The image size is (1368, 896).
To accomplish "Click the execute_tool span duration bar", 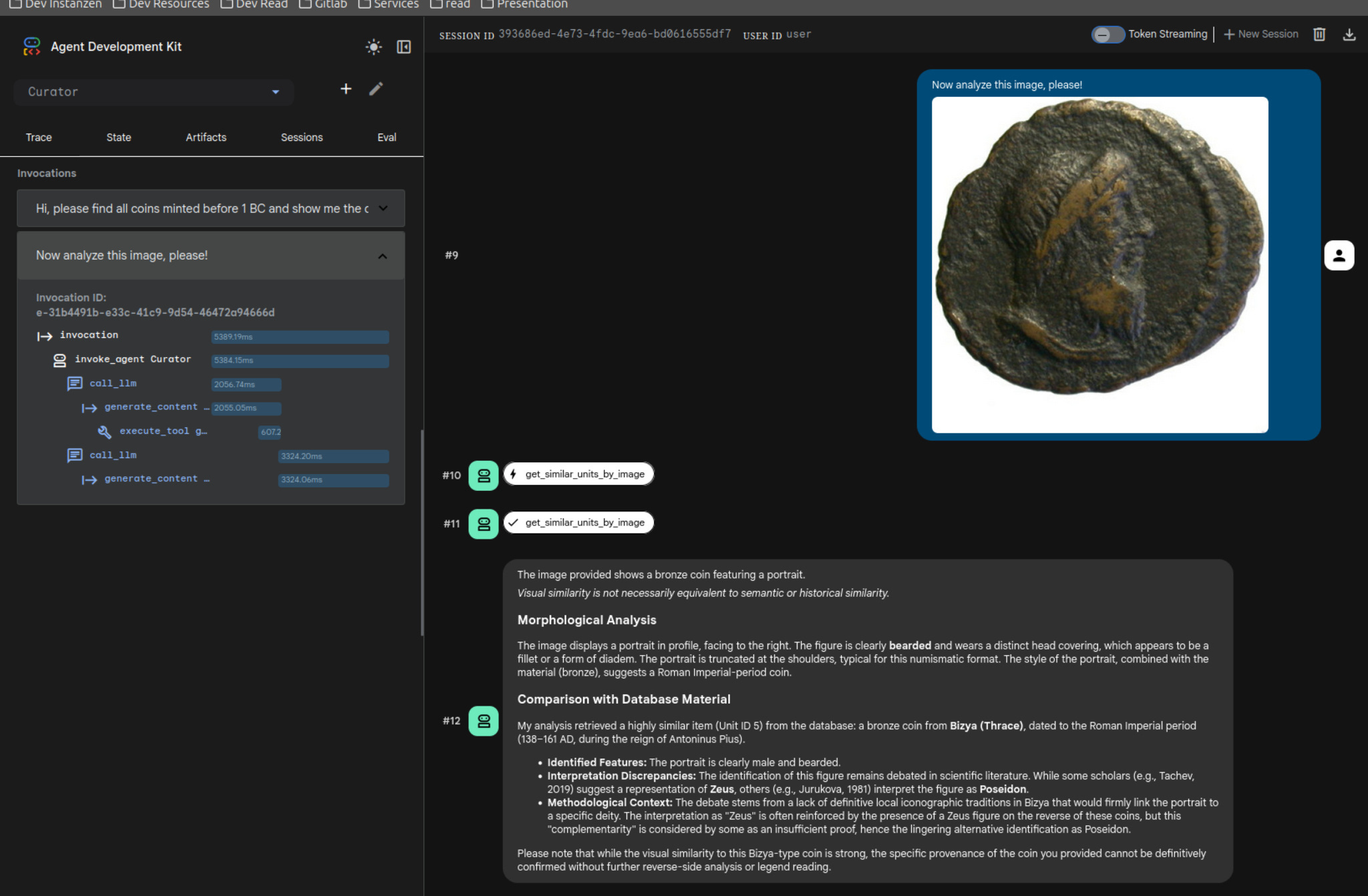I will [x=270, y=432].
